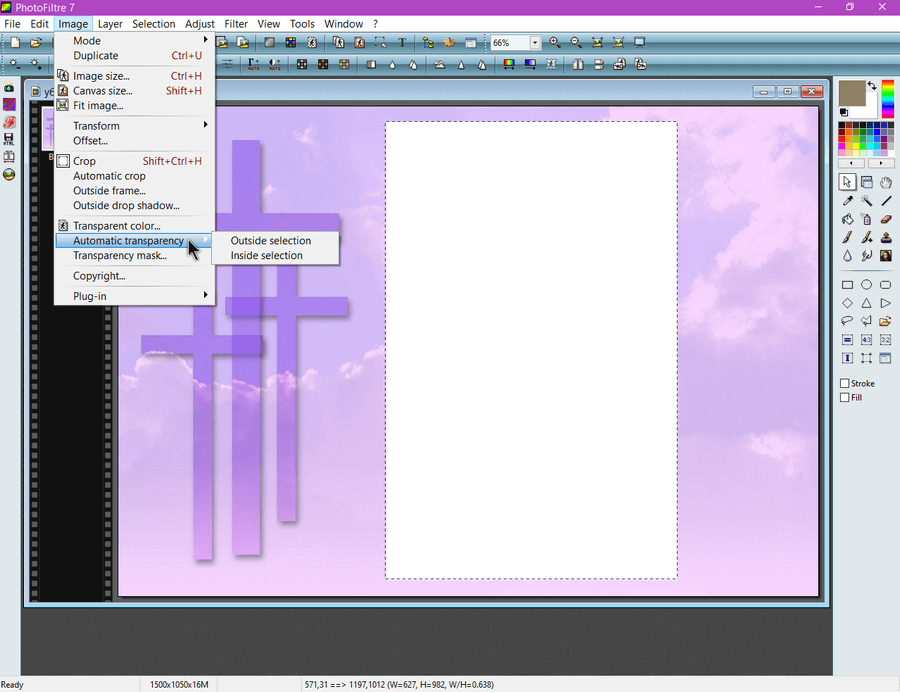
Task: Pick from the rainbow color spectrum bar
Action: (x=888, y=99)
